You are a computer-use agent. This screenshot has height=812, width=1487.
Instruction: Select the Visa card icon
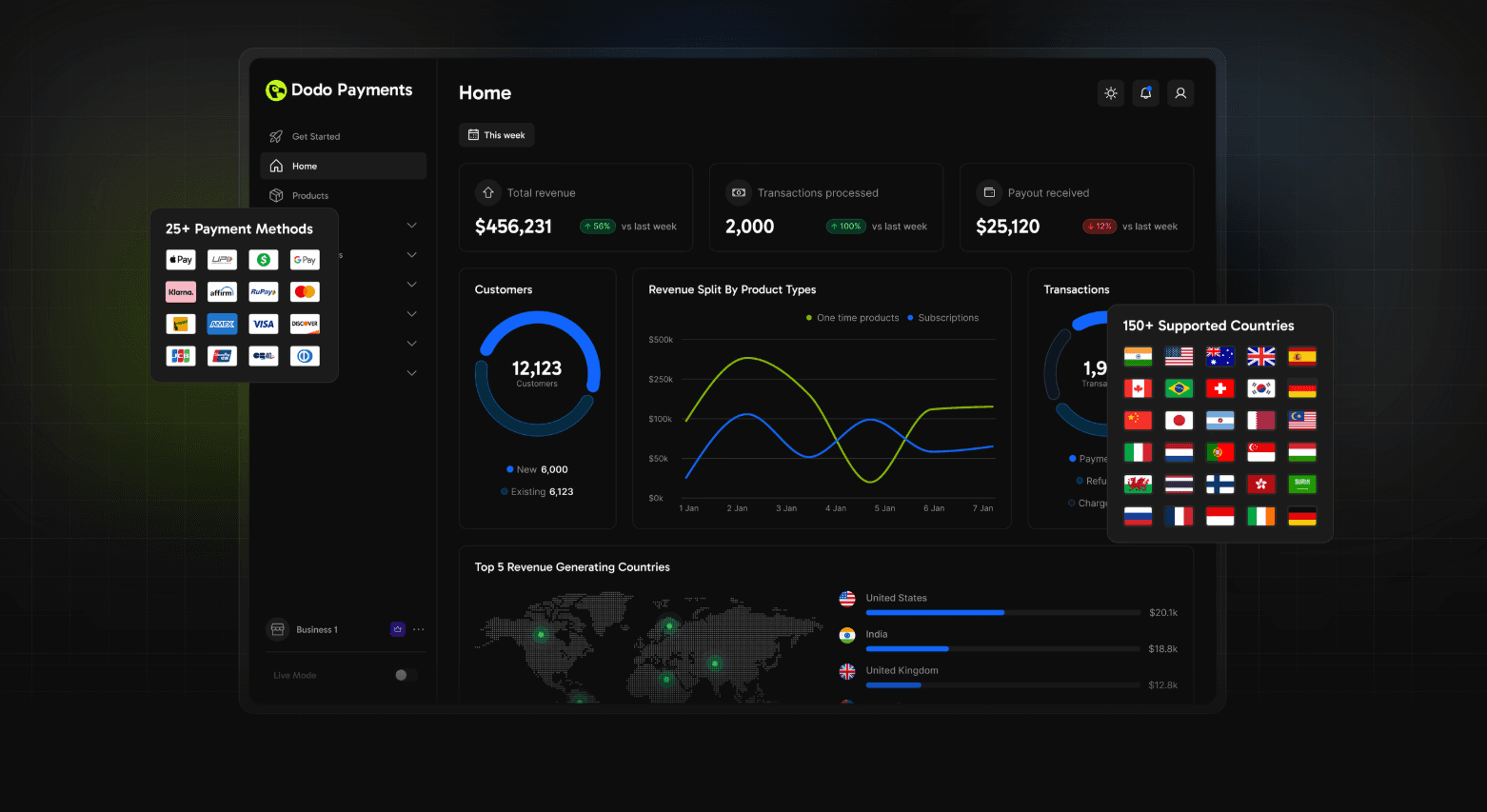tap(264, 324)
